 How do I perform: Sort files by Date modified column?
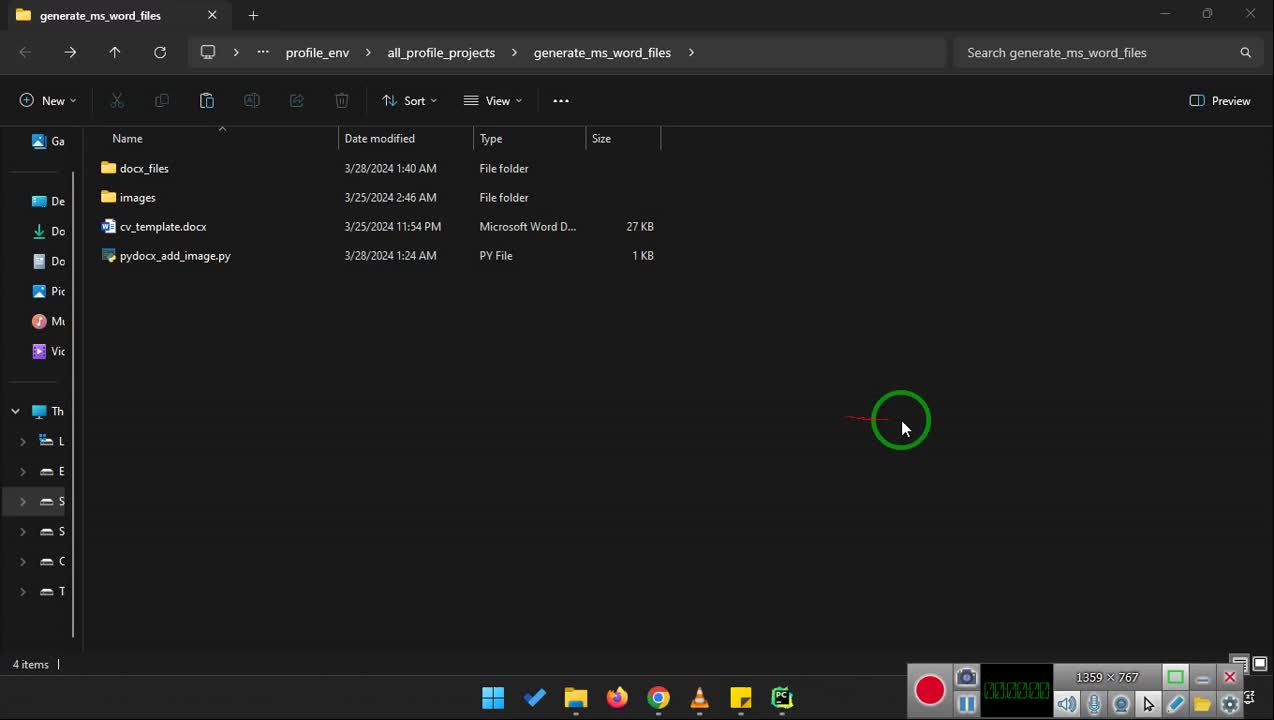[x=380, y=139]
